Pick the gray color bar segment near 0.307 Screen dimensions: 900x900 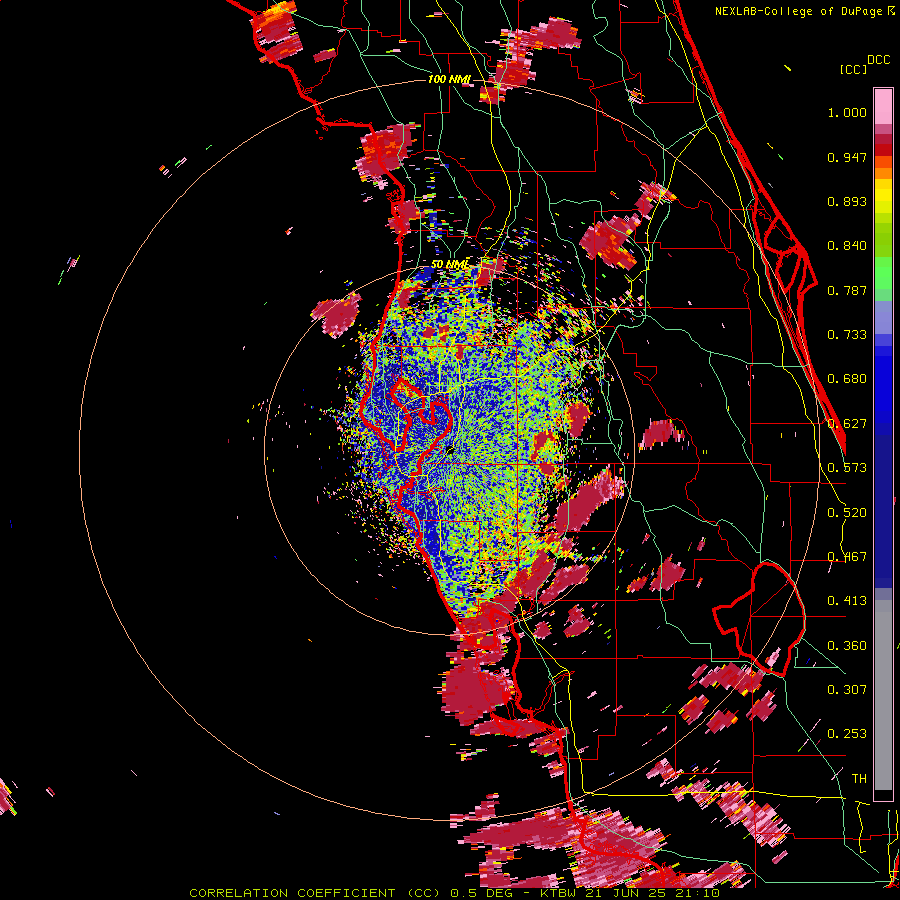pyautogui.click(x=883, y=695)
